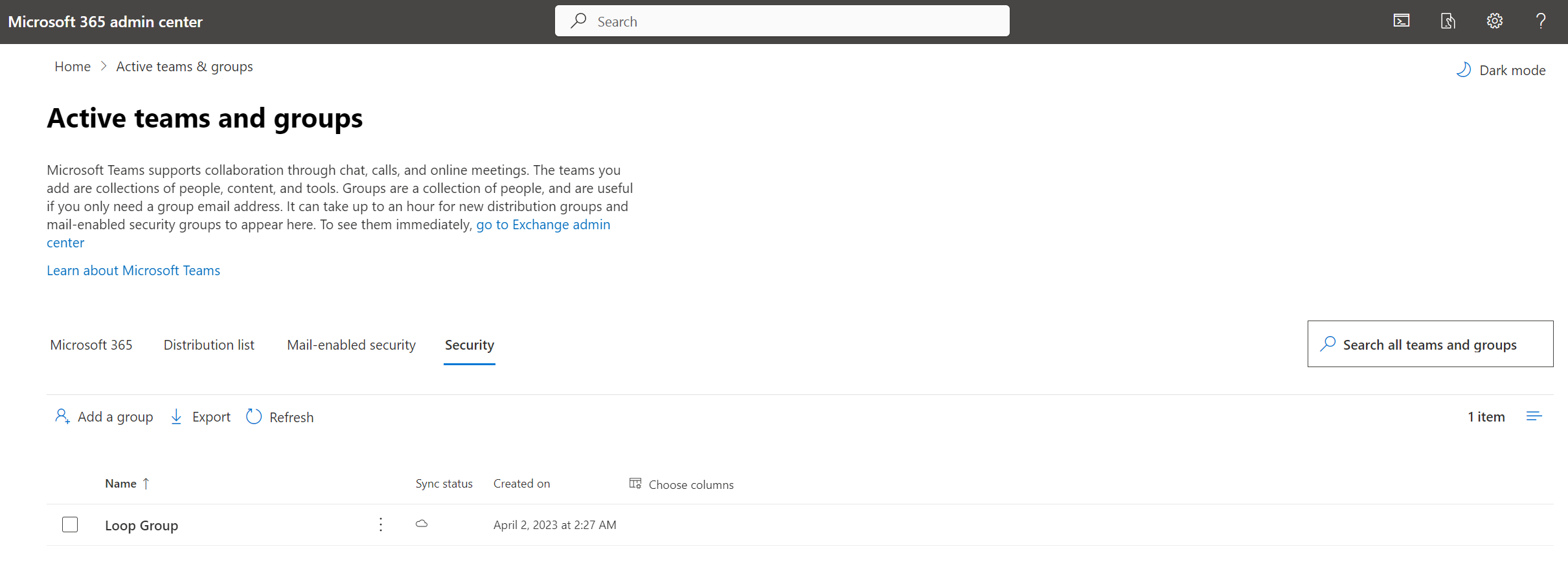Click the Add a group button
Screen dimensions: 1568x564
point(104,416)
